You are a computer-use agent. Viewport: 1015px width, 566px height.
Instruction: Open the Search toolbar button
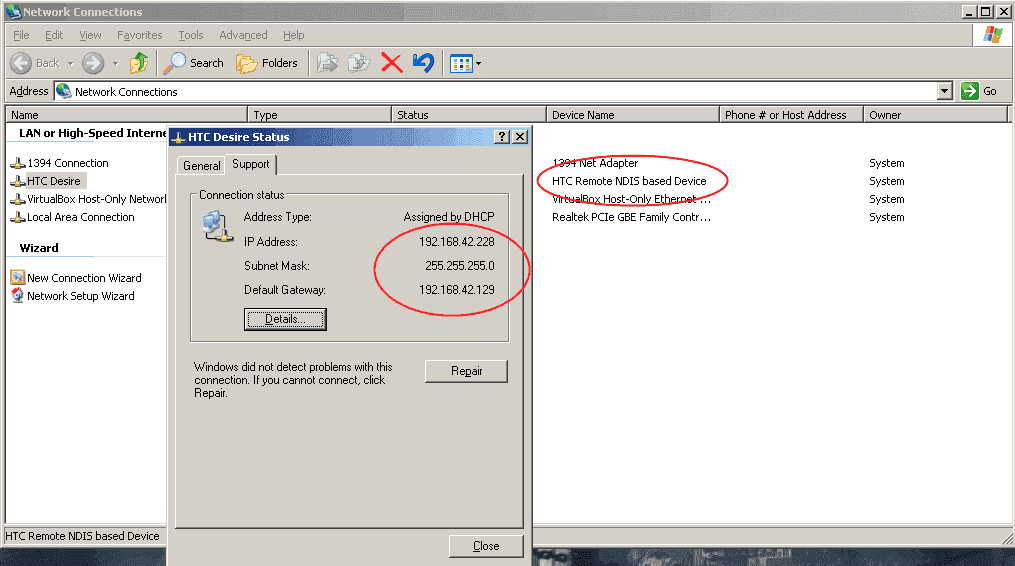tap(193, 63)
